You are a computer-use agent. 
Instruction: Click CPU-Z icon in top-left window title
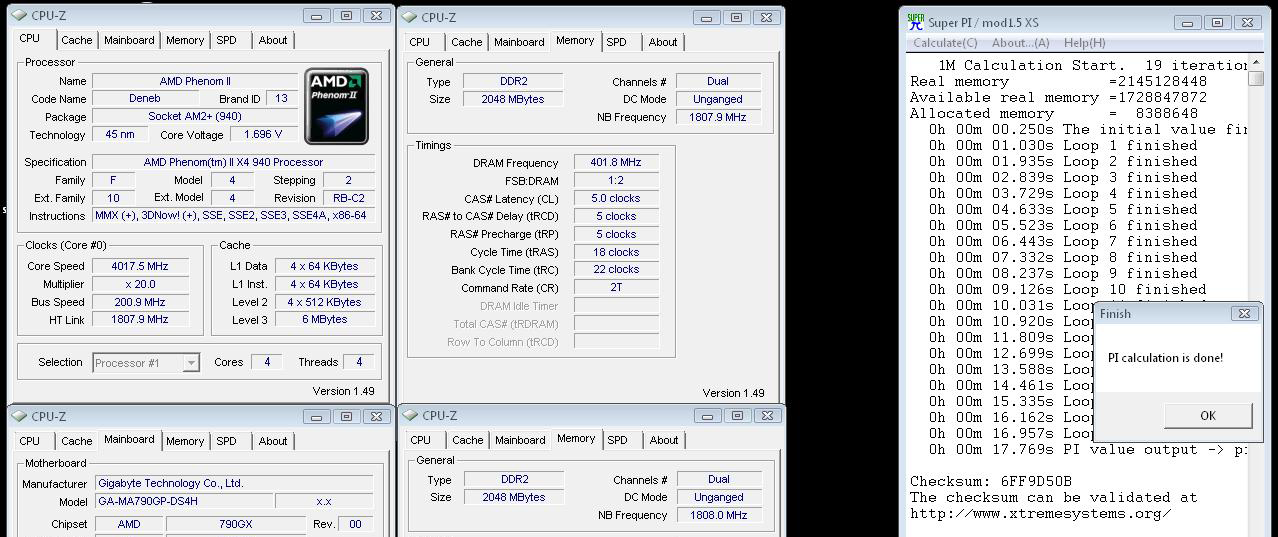coord(19,16)
